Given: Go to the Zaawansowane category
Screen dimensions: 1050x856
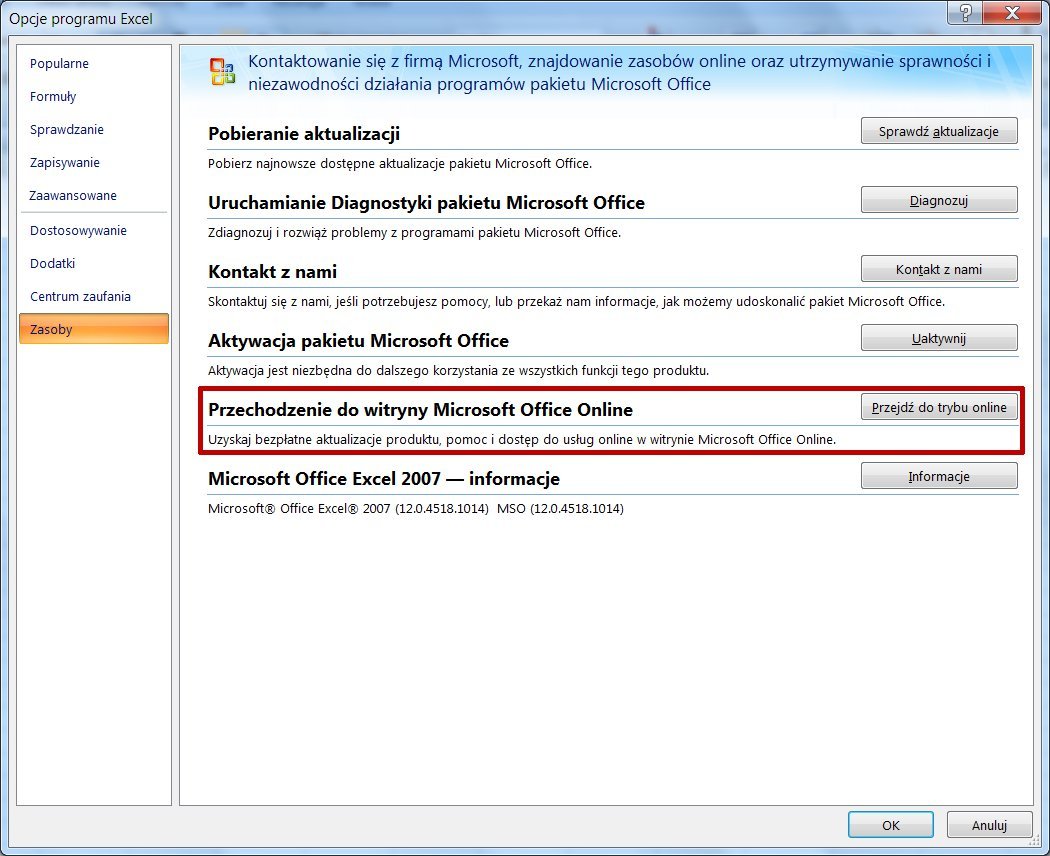Looking at the screenshot, I should tap(93, 196).
